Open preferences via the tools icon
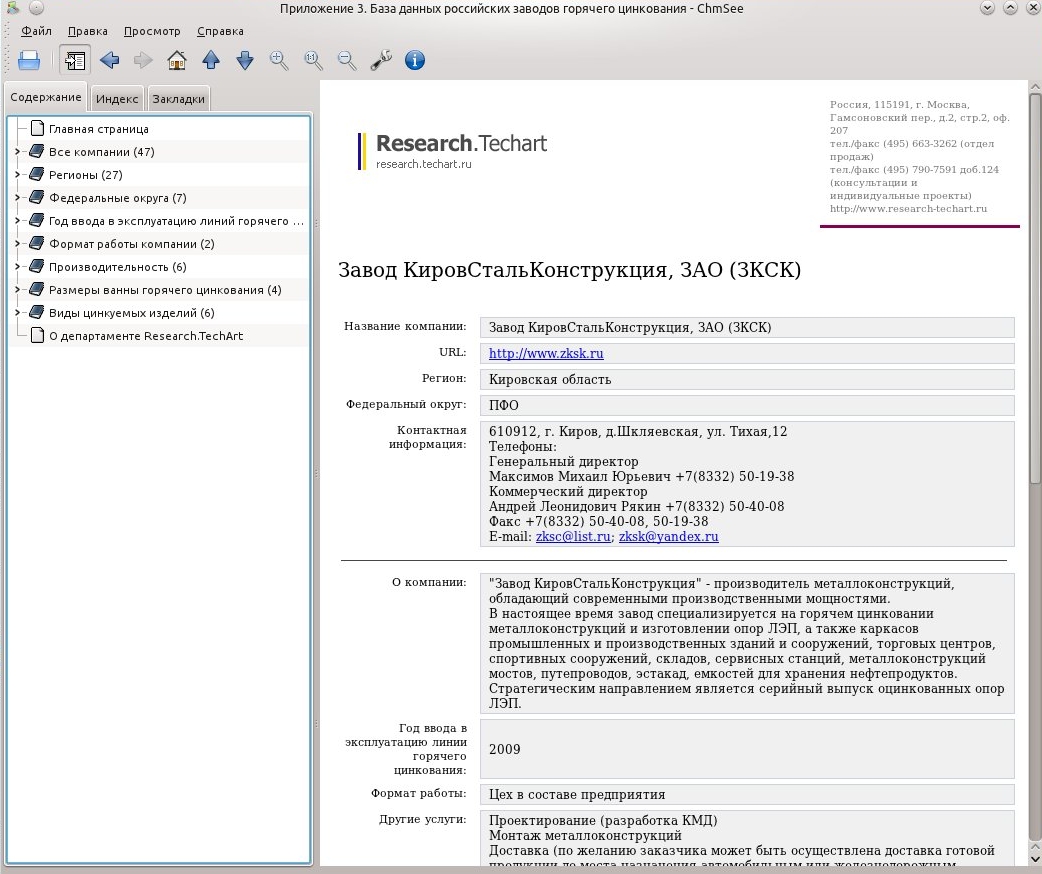Screen dimensions: 1042x874 click(381, 60)
